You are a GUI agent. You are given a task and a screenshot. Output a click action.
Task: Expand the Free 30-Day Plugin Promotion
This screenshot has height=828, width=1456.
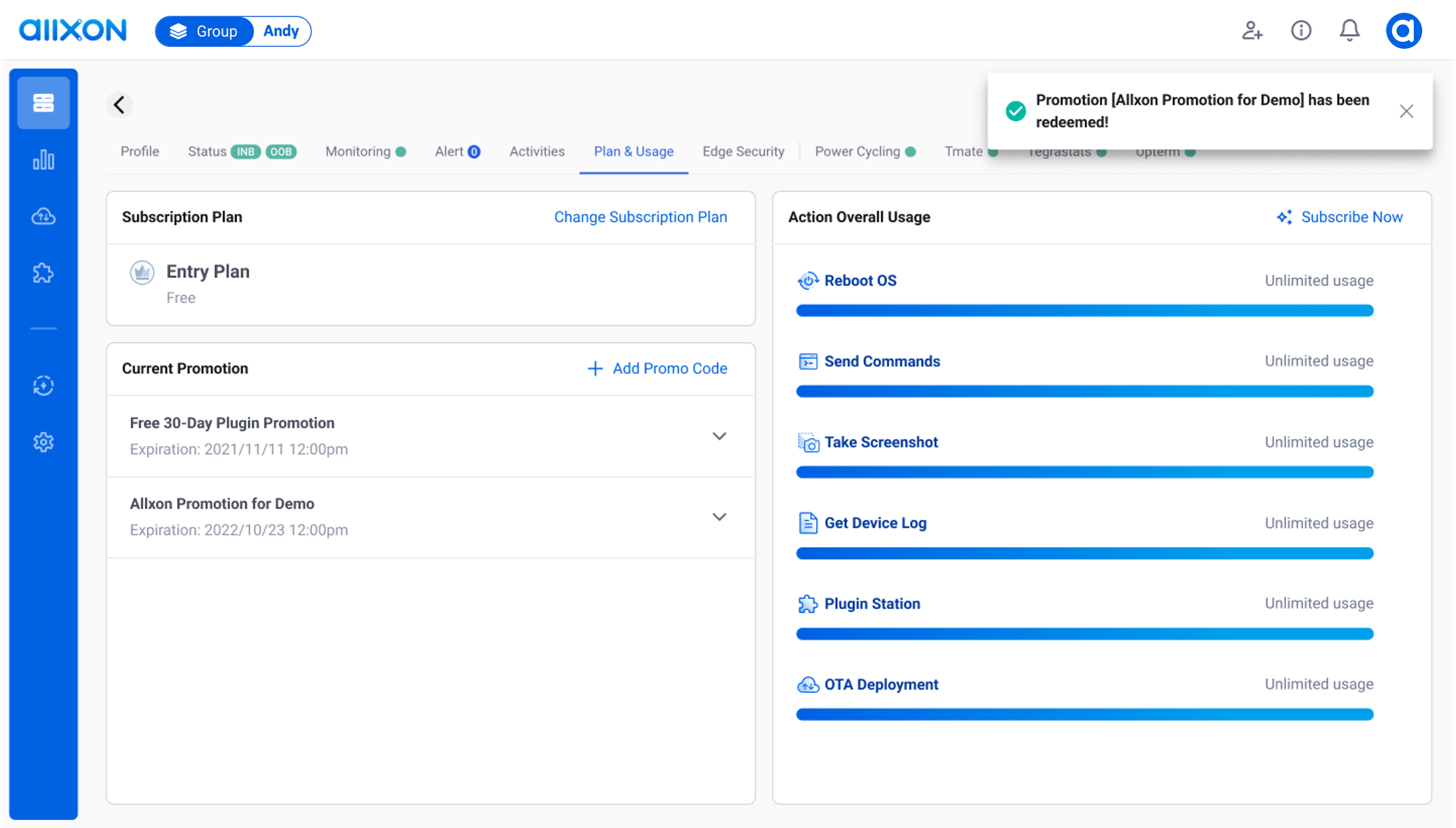(x=720, y=436)
